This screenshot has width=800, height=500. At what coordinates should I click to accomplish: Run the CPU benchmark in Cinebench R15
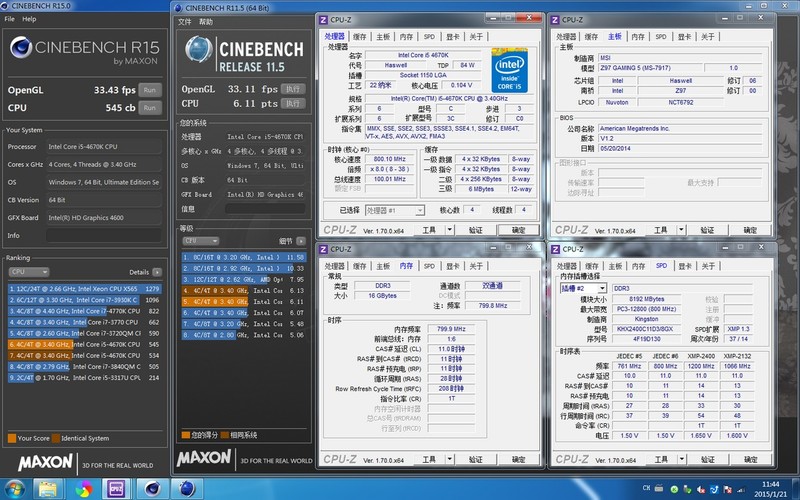click(x=149, y=107)
